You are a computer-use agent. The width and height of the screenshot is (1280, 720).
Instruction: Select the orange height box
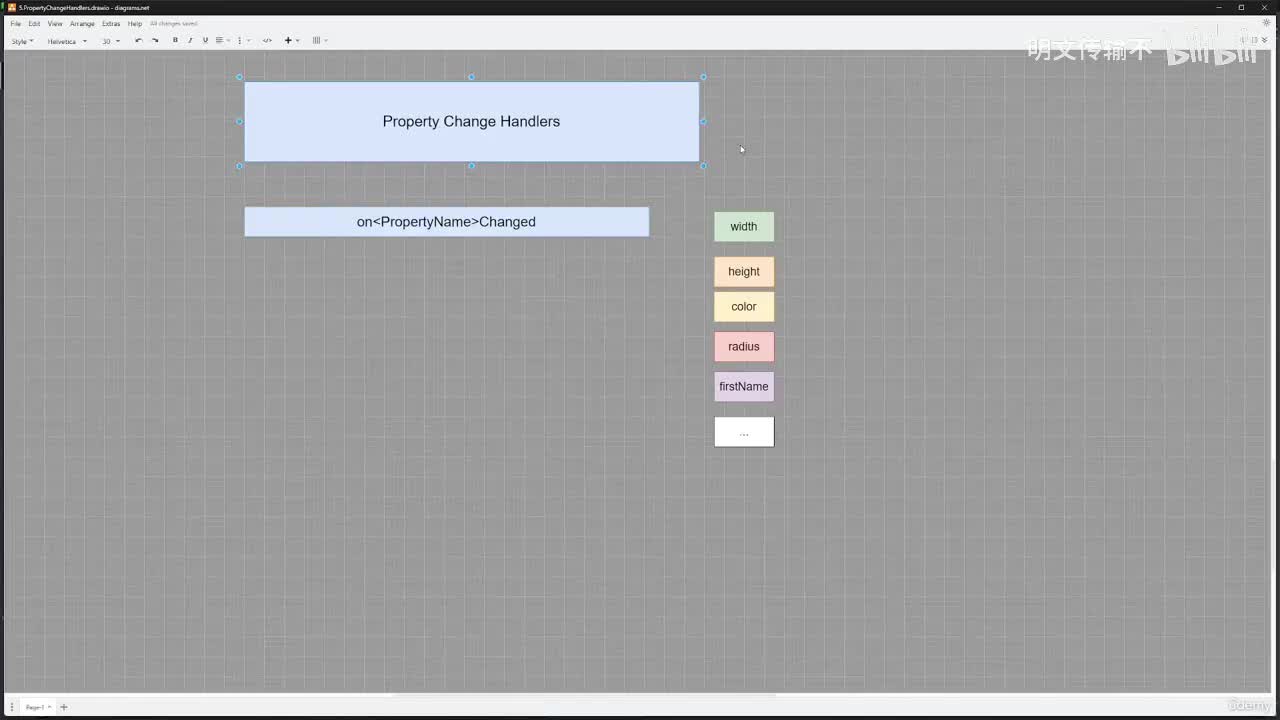pyautogui.click(x=744, y=272)
